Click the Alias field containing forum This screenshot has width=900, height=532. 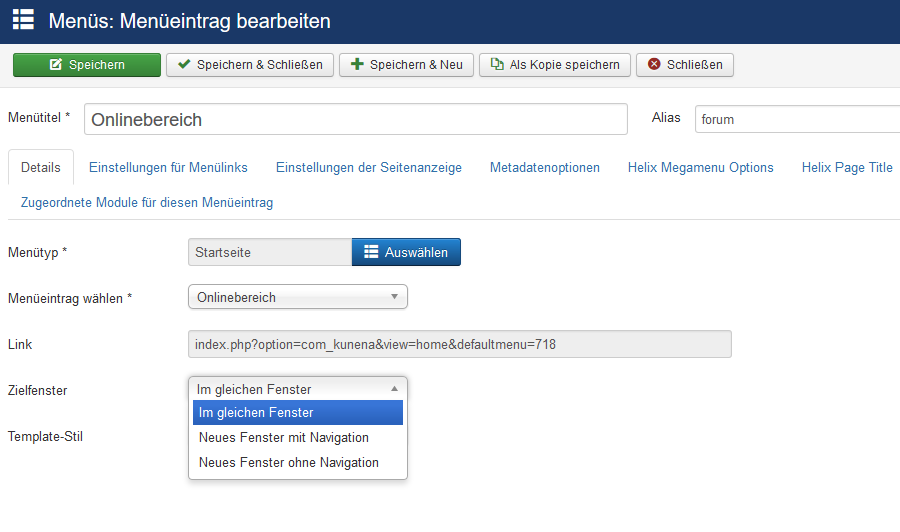click(x=797, y=119)
